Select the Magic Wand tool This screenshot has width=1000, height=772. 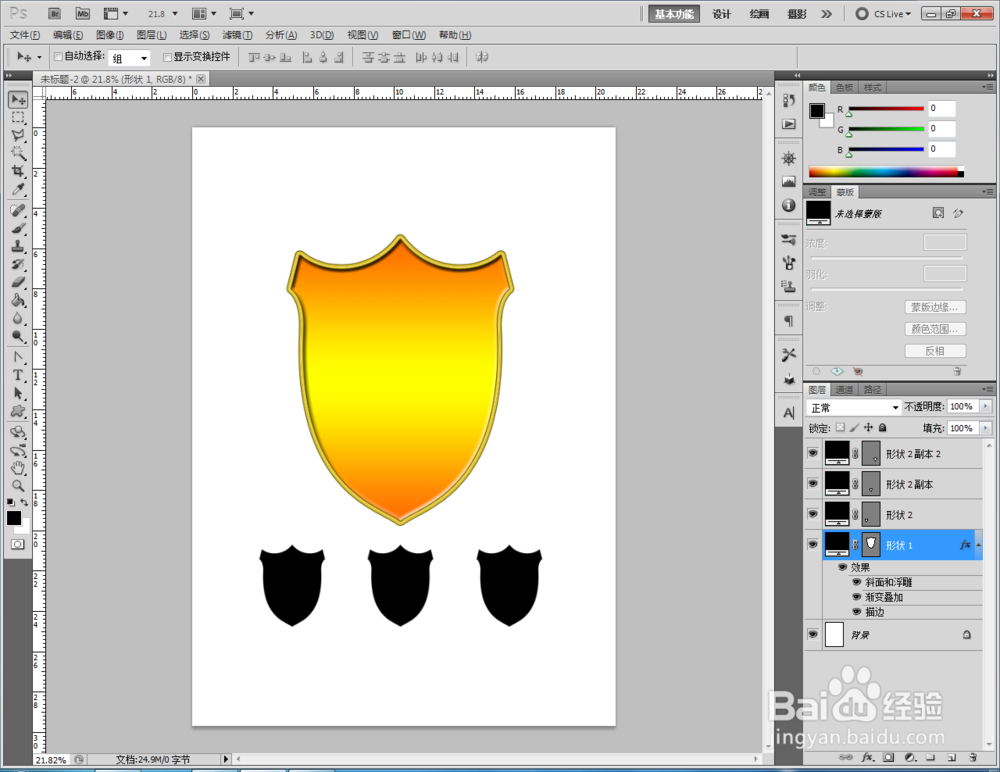click(x=18, y=153)
